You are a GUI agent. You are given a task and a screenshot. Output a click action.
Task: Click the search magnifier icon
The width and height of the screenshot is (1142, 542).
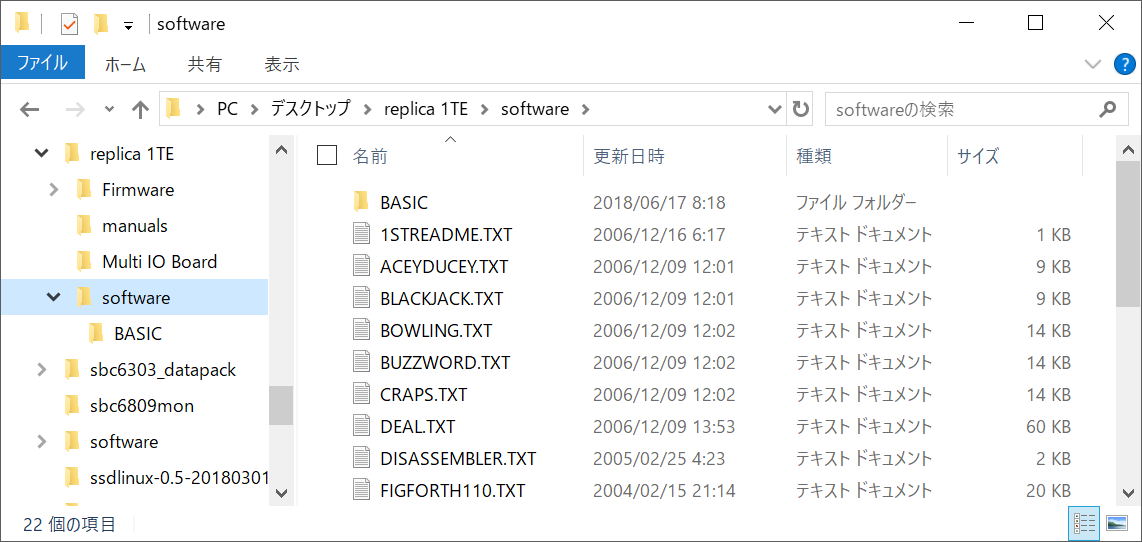tap(1107, 110)
